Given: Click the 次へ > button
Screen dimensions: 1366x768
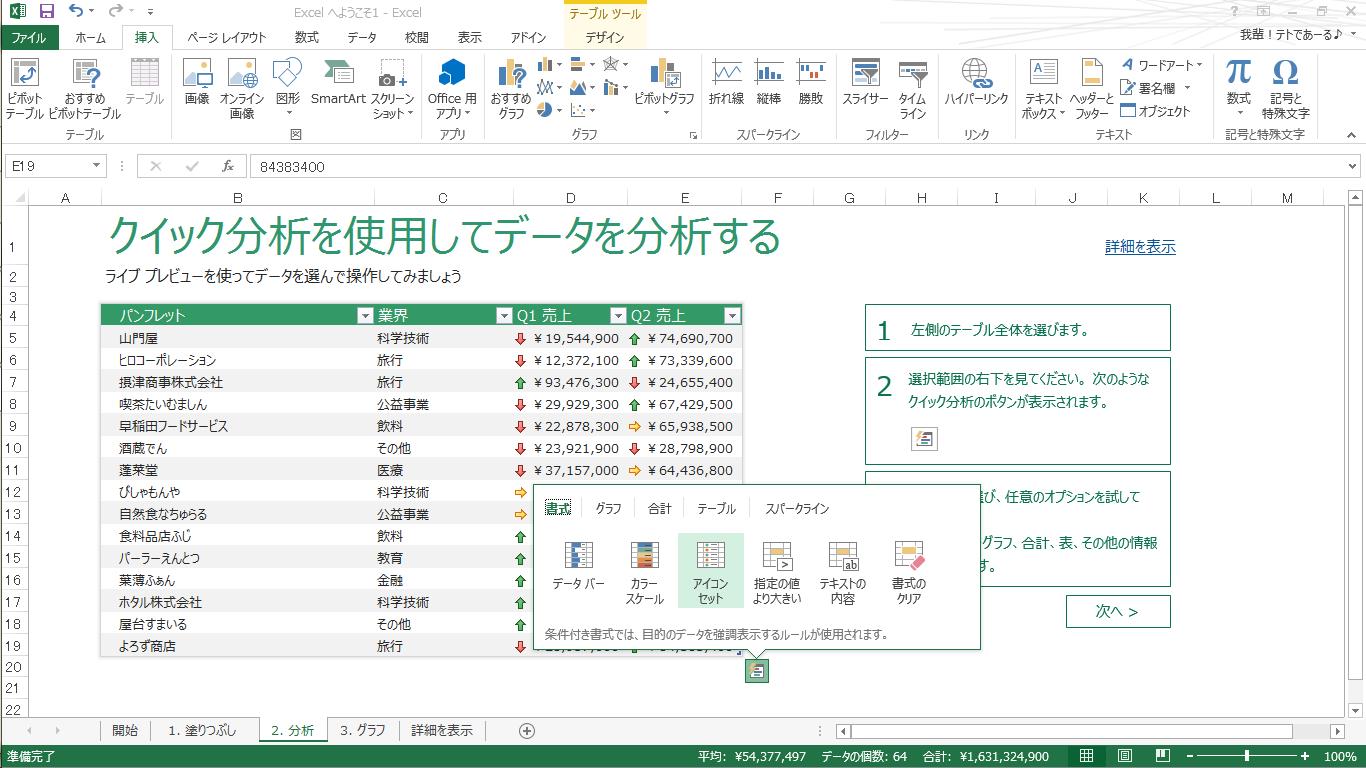Looking at the screenshot, I should 1117,612.
